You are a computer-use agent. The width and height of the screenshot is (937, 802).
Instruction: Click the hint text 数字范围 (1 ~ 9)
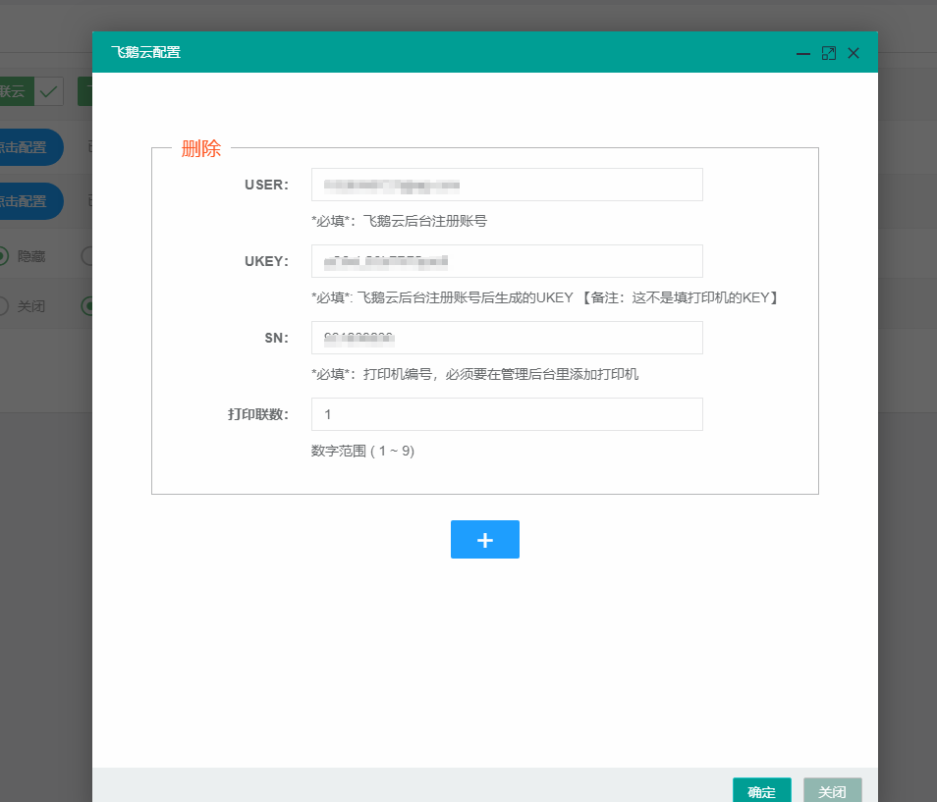363,451
